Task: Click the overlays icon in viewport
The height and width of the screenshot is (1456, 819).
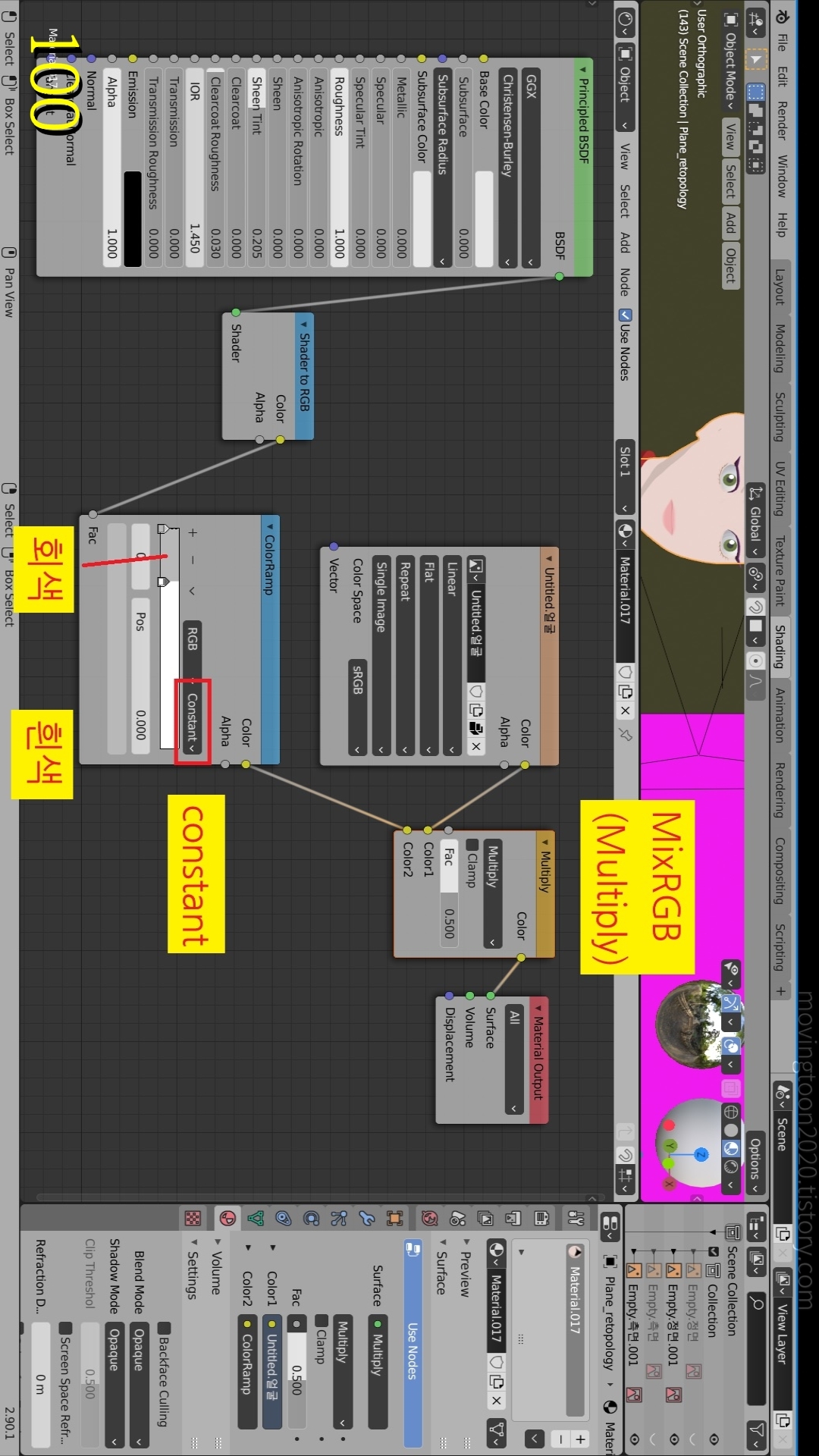Action: 731,1046
